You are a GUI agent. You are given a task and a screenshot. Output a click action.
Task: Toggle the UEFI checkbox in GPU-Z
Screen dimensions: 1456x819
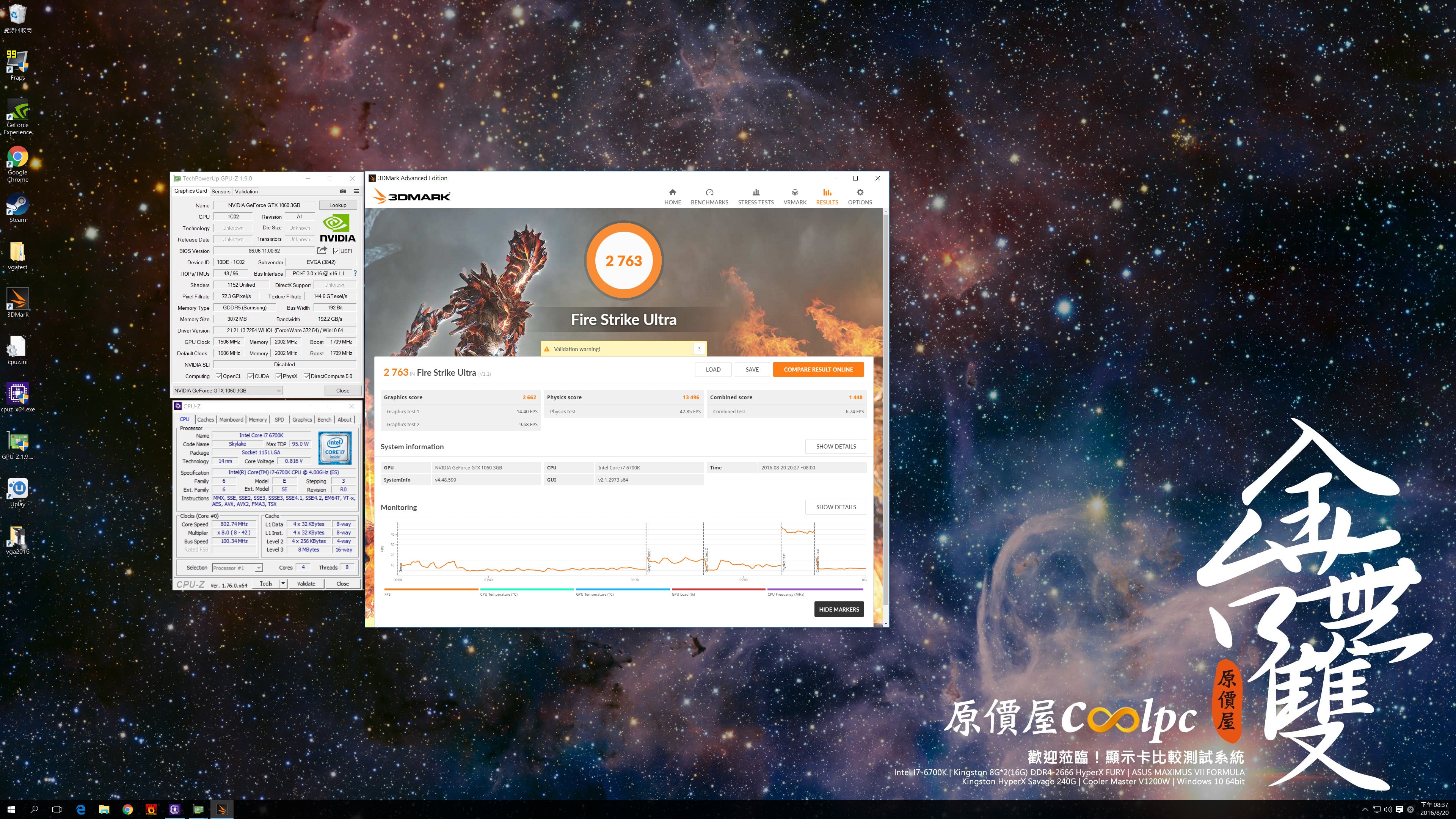(x=336, y=251)
